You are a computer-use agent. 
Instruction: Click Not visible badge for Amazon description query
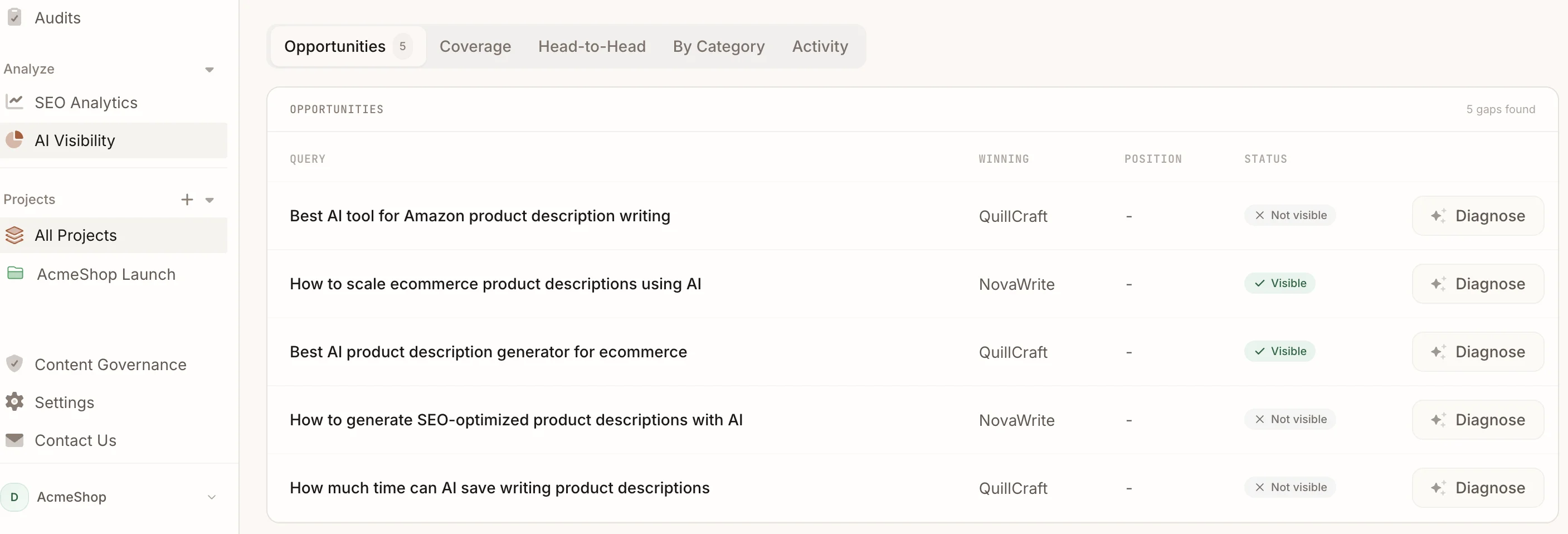[1290, 215]
